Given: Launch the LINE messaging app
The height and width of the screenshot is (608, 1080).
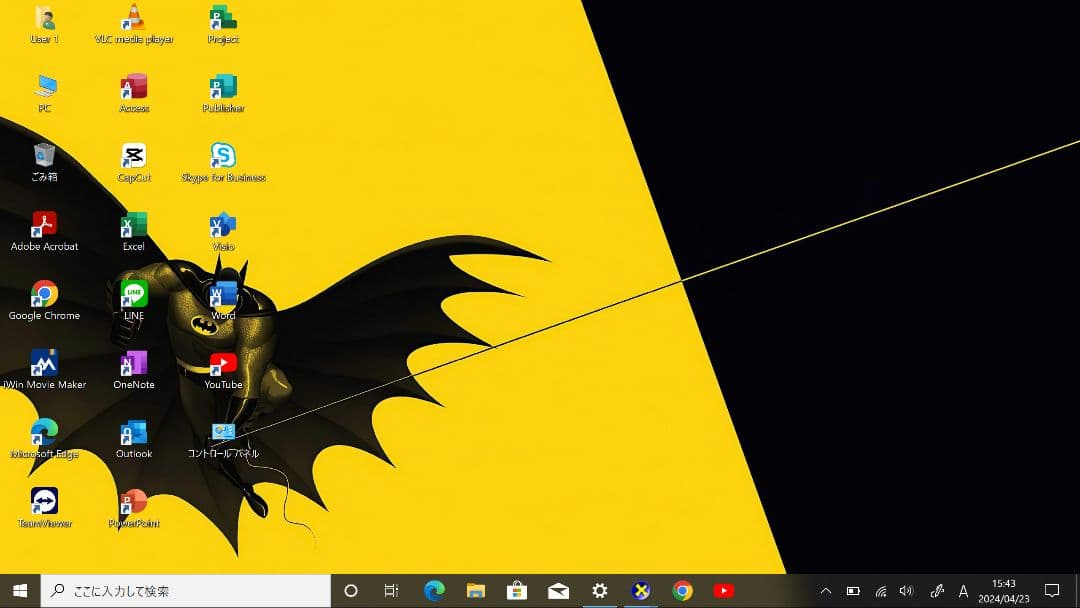Looking at the screenshot, I should [x=133, y=293].
